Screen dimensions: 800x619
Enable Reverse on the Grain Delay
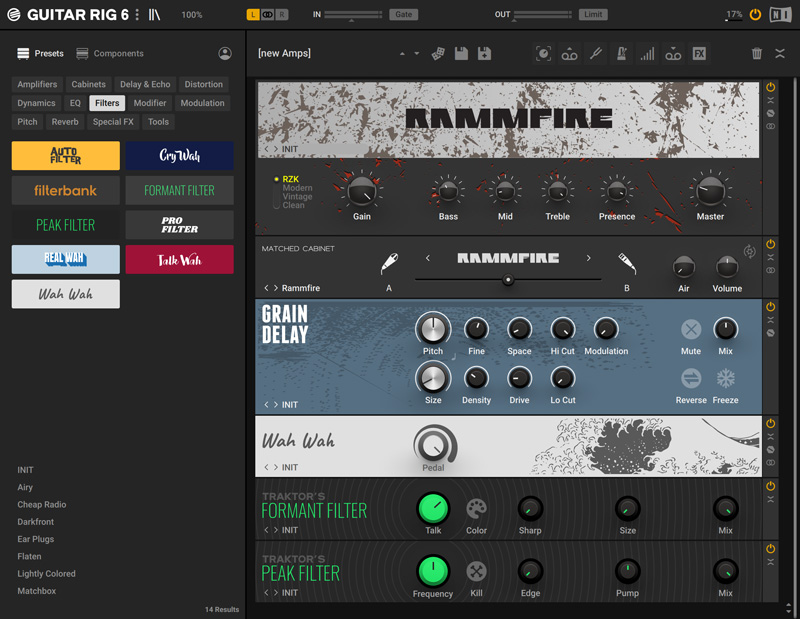(691, 379)
